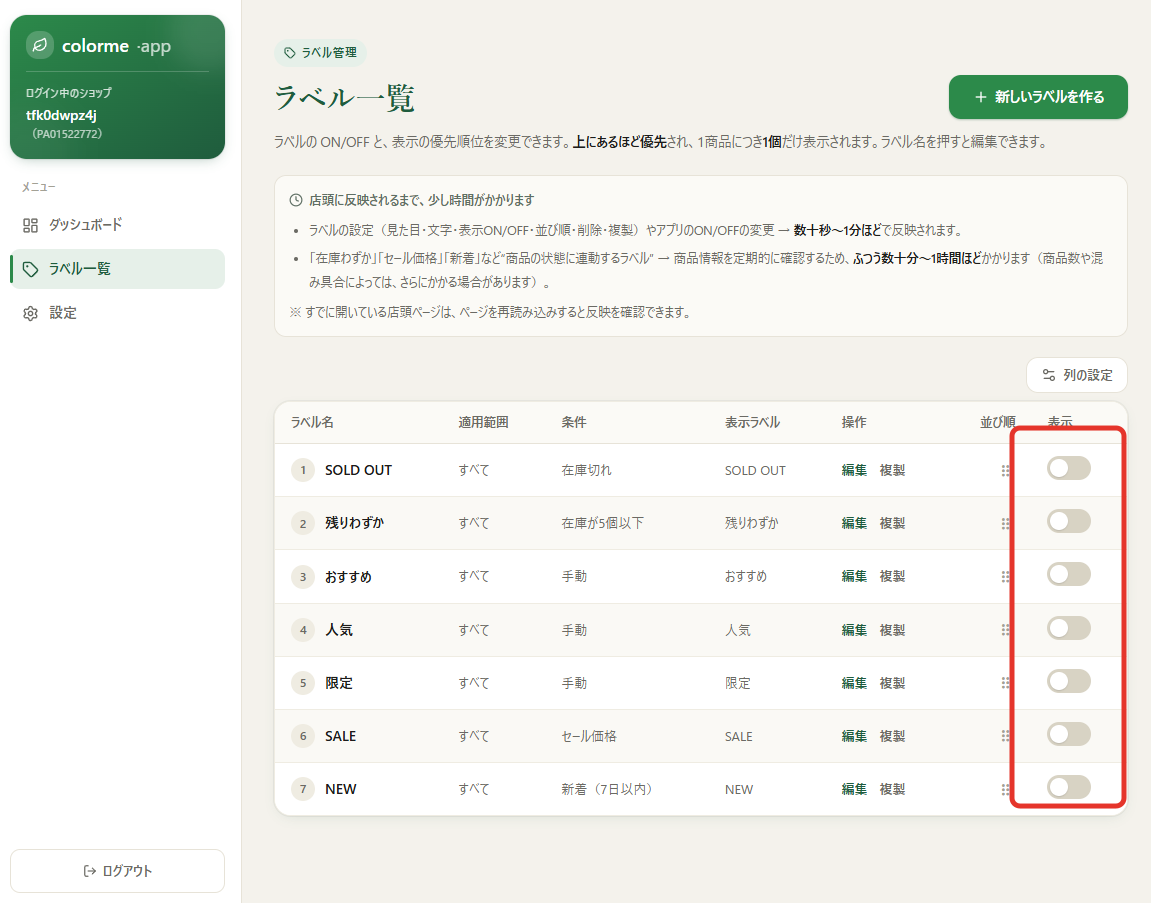Click the drag handle for NEW row
Image resolution: width=1151 pixels, height=903 pixels.
point(1005,789)
